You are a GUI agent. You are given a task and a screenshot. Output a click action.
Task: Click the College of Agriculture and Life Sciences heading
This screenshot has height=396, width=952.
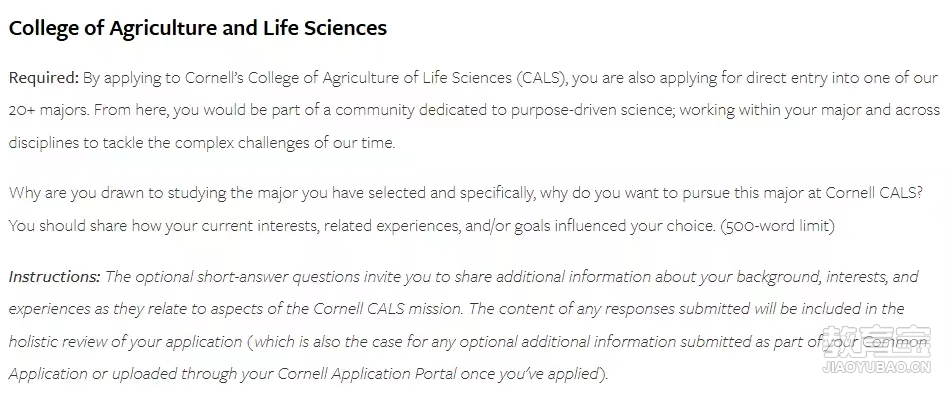[197, 29]
